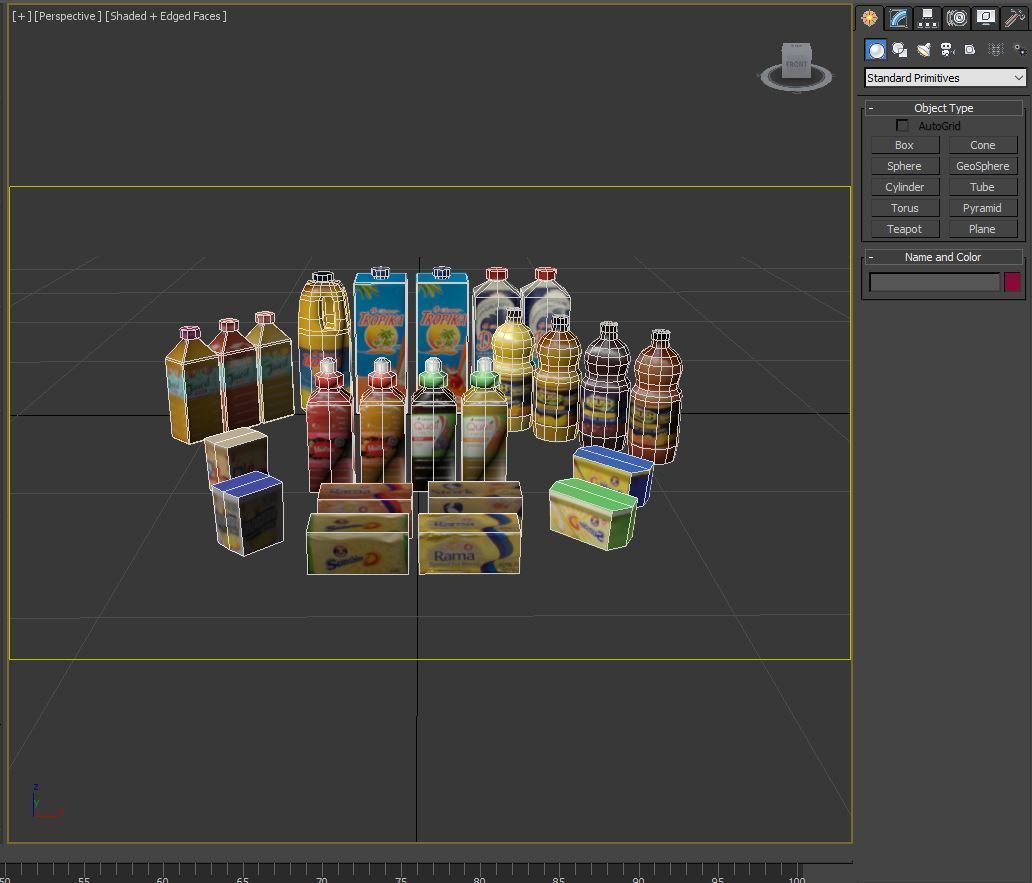Image resolution: width=1032 pixels, height=883 pixels.
Task: Select the Lights category icon
Action: (x=923, y=50)
